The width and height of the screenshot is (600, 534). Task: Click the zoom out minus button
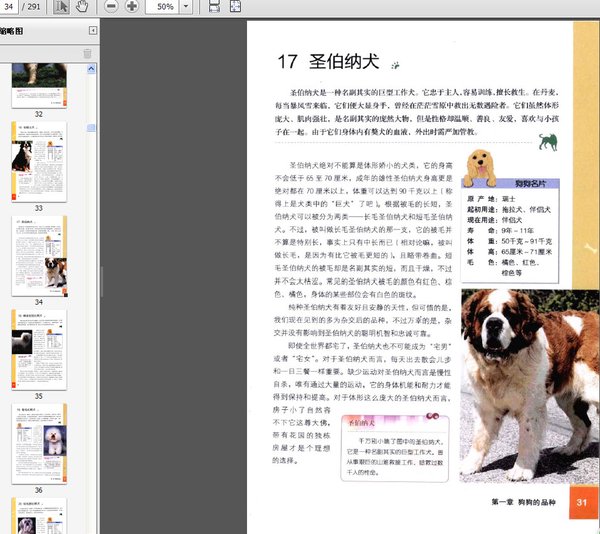(x=110, y=7)
